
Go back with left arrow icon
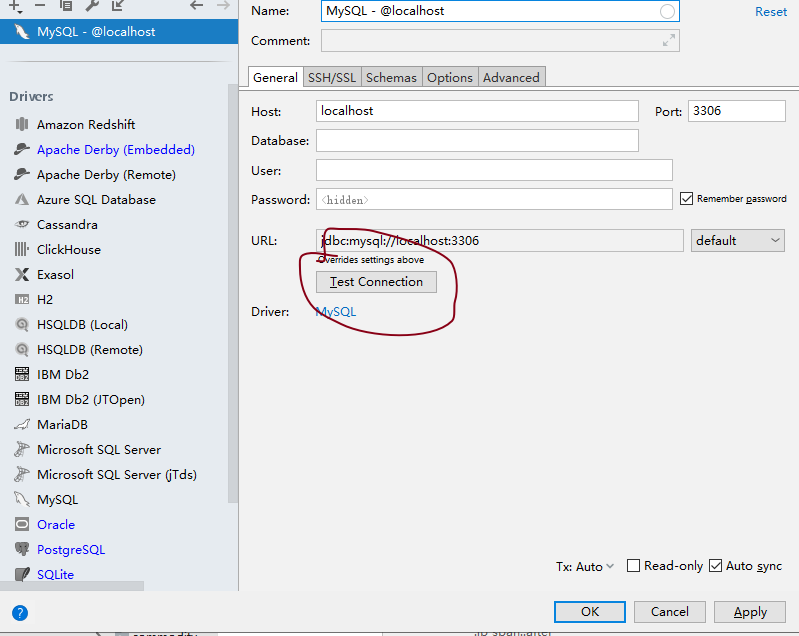[196, 6]
